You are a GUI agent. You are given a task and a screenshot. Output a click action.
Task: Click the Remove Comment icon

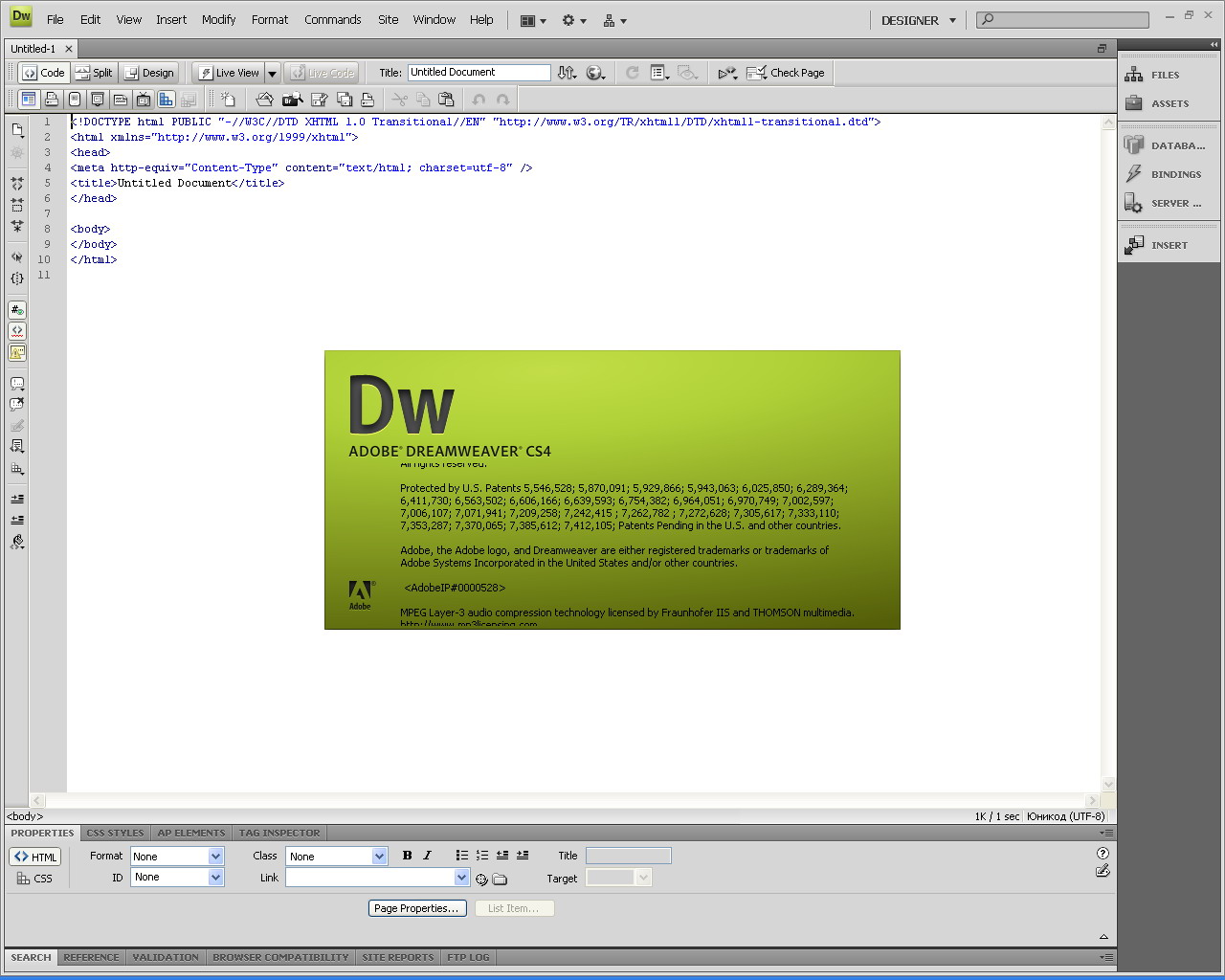coord(17,405)
